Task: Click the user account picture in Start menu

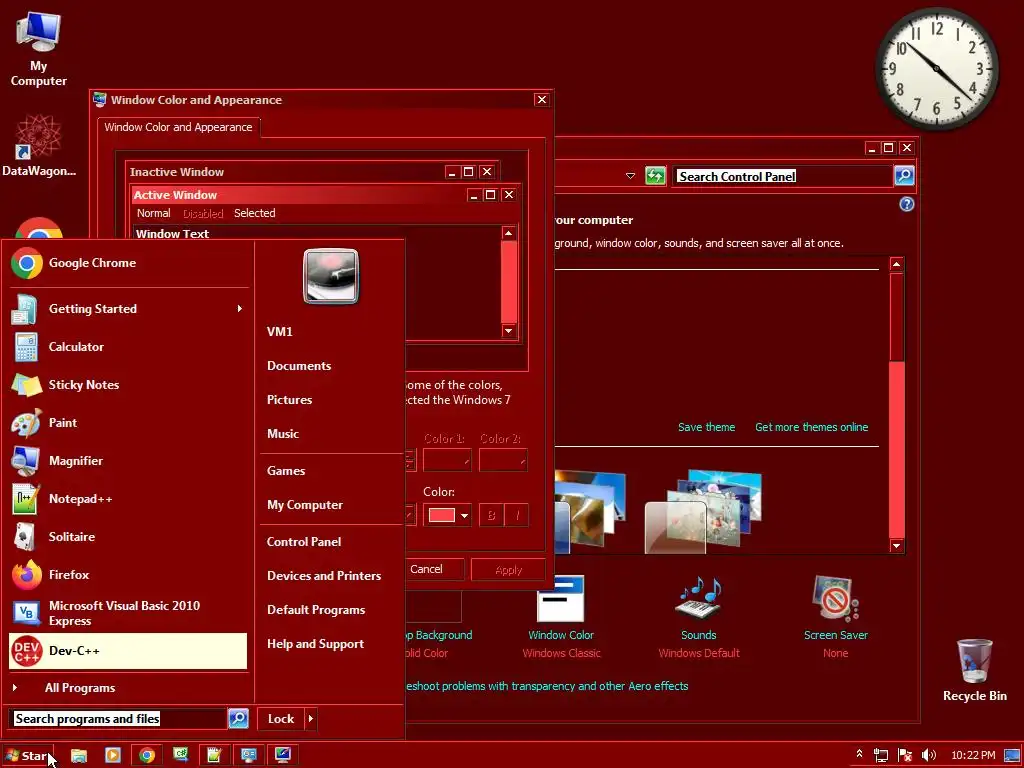Action: 331,276
